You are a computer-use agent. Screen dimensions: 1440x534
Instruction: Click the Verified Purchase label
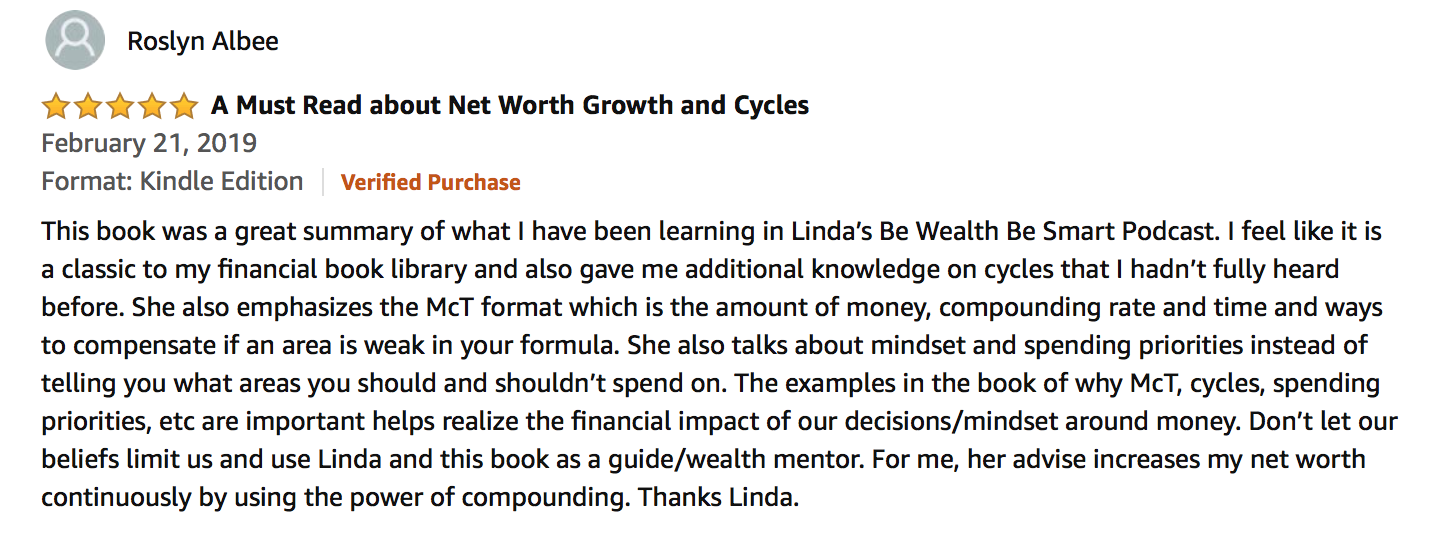[x=431, y=182]
